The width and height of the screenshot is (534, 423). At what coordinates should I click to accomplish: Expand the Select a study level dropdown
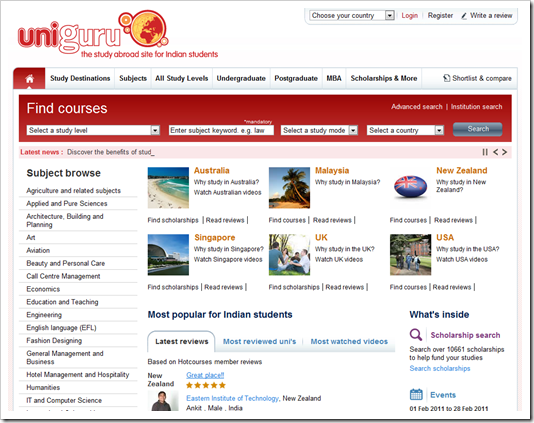tap(93, 130)
